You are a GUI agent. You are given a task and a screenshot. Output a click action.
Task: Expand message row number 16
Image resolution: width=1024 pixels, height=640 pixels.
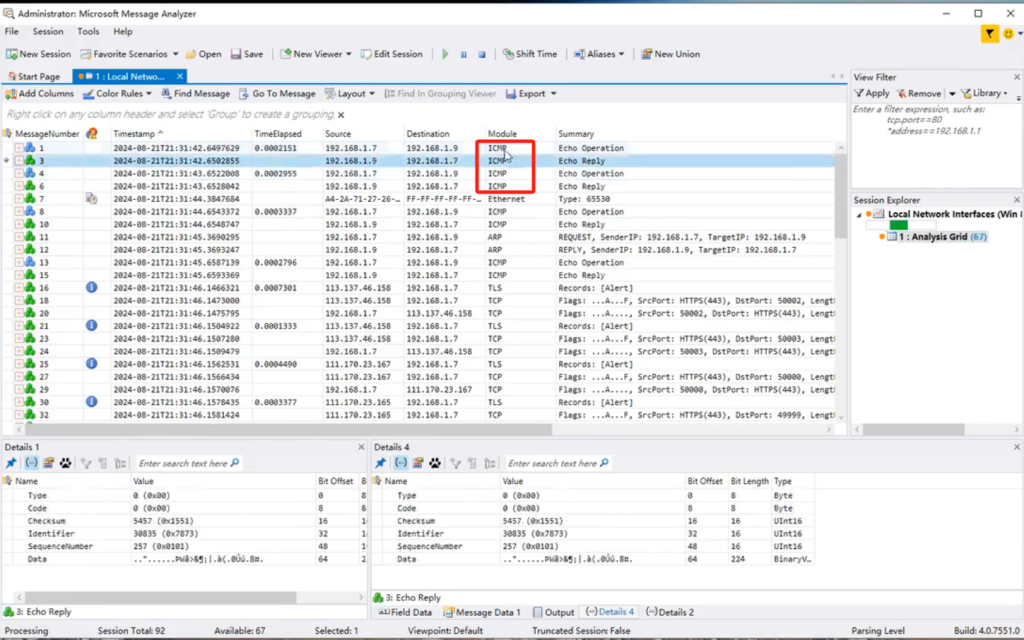point(19,288)
